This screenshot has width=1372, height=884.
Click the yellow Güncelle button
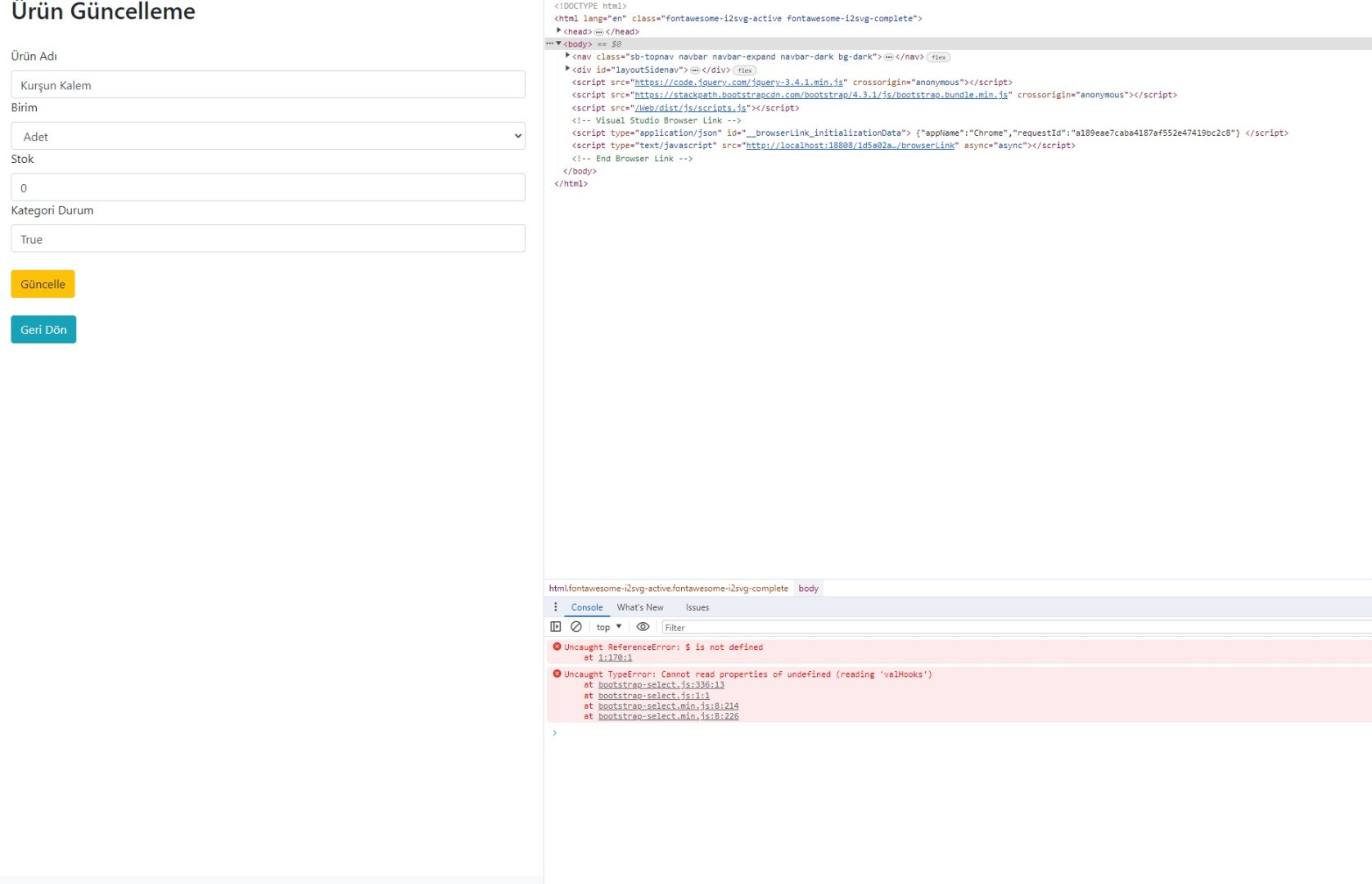[x=43, y=284]
